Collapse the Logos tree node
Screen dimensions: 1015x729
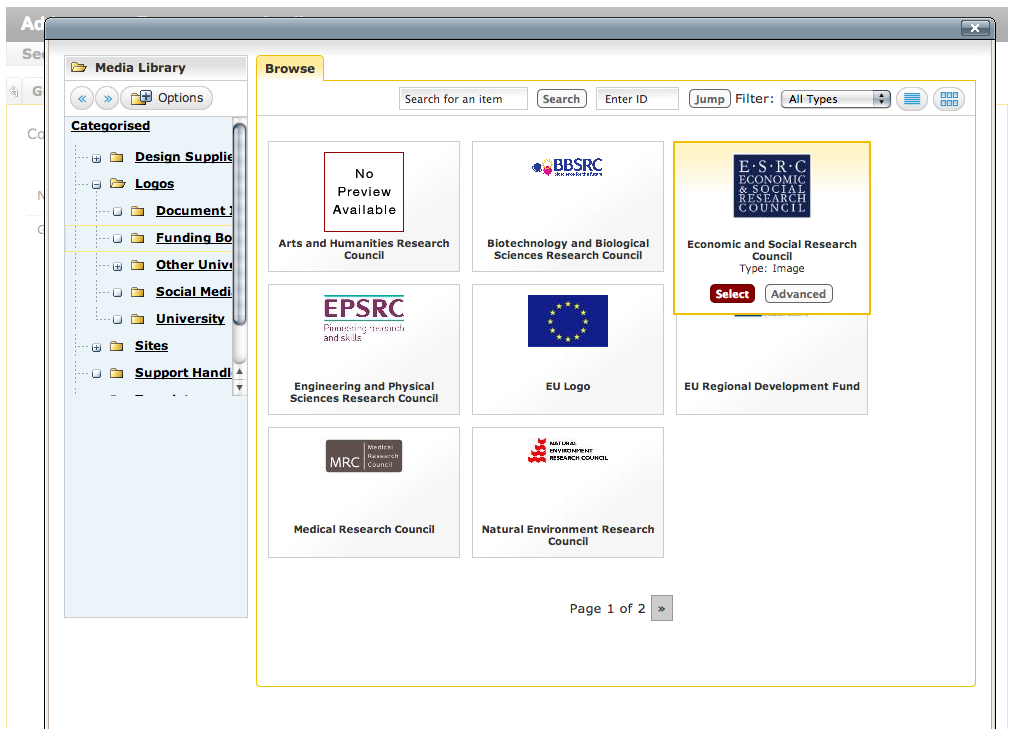tap(97, 185)
